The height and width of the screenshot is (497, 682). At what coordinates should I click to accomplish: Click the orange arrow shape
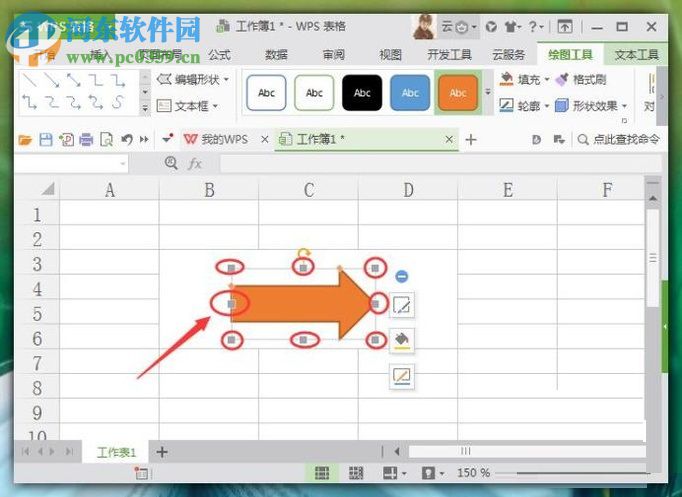coord(300,304)
